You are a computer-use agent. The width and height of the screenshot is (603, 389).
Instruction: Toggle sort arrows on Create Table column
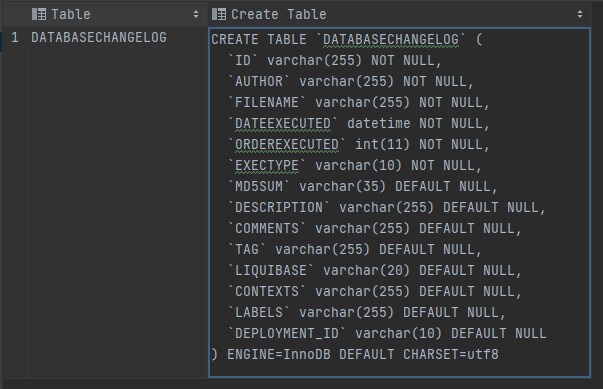click(x=580, y=14)
